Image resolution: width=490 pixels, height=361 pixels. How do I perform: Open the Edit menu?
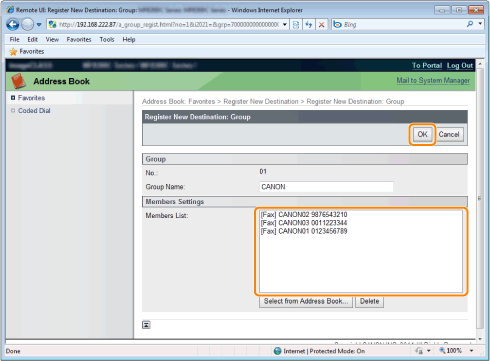pyautogui.click(x=32, y=39)
